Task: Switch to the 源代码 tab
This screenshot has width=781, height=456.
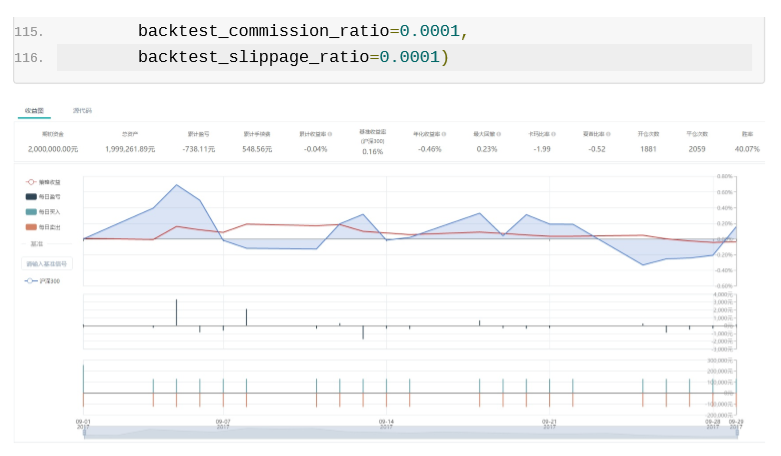Action: [x=81, y=110]
